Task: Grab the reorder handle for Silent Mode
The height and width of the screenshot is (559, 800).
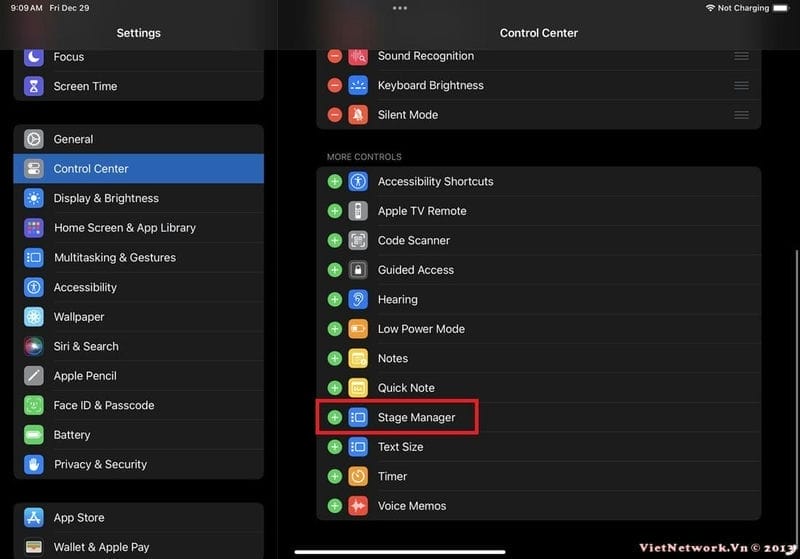Action: coord(741,115)
